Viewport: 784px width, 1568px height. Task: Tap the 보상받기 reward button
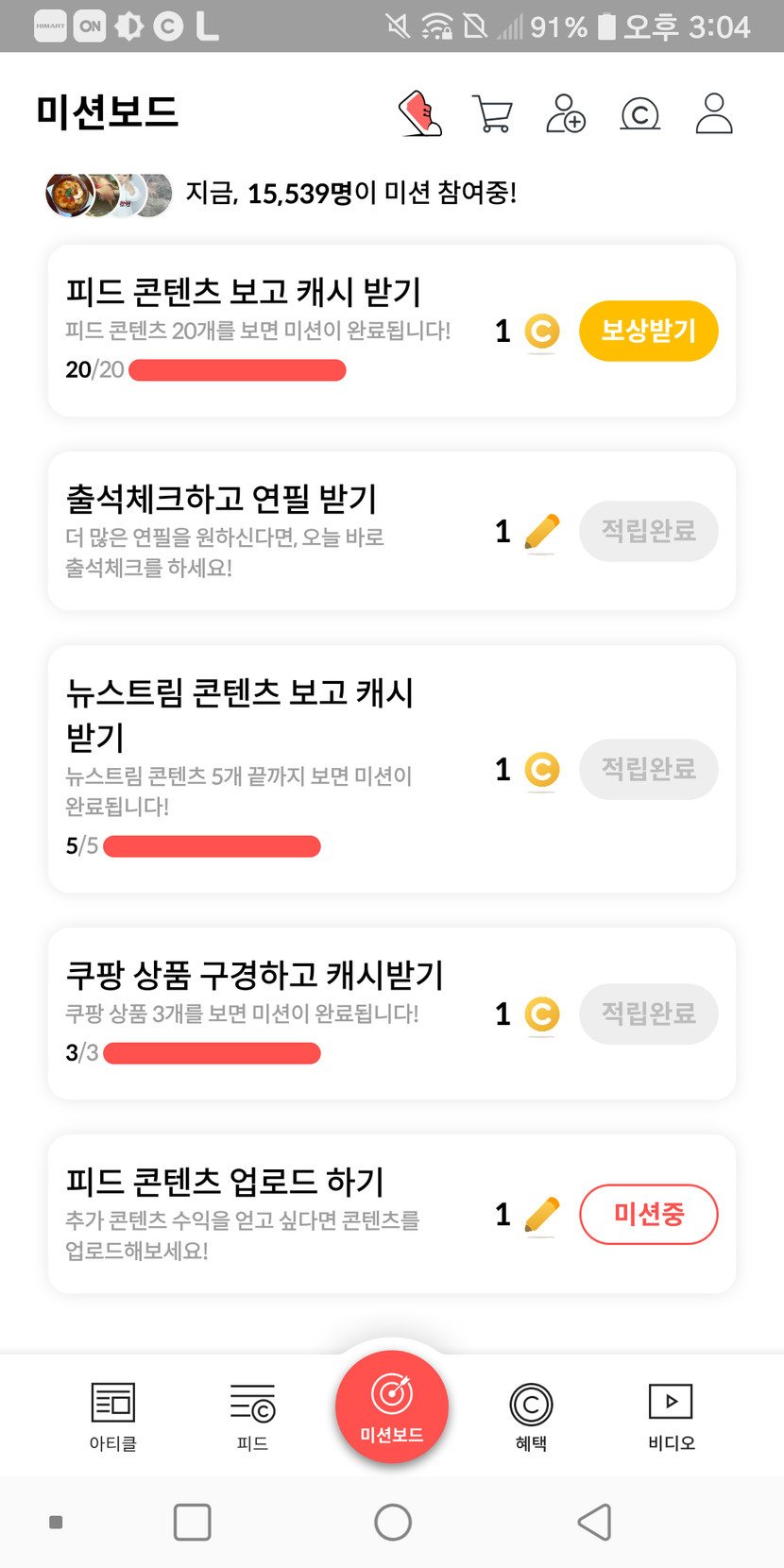tap(648, 331)
